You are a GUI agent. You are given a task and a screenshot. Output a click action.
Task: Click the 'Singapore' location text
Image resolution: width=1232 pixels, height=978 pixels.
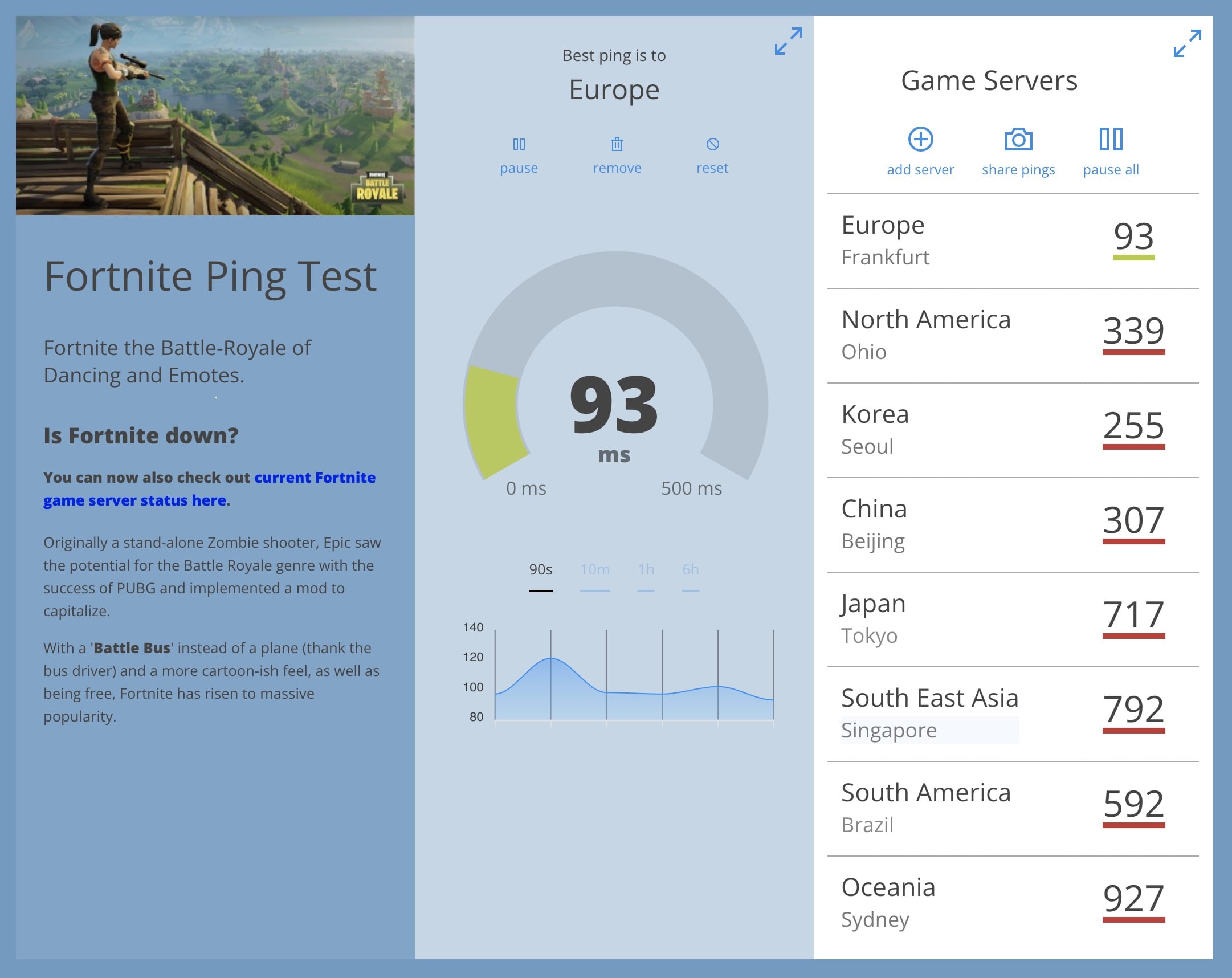(889, 731)
